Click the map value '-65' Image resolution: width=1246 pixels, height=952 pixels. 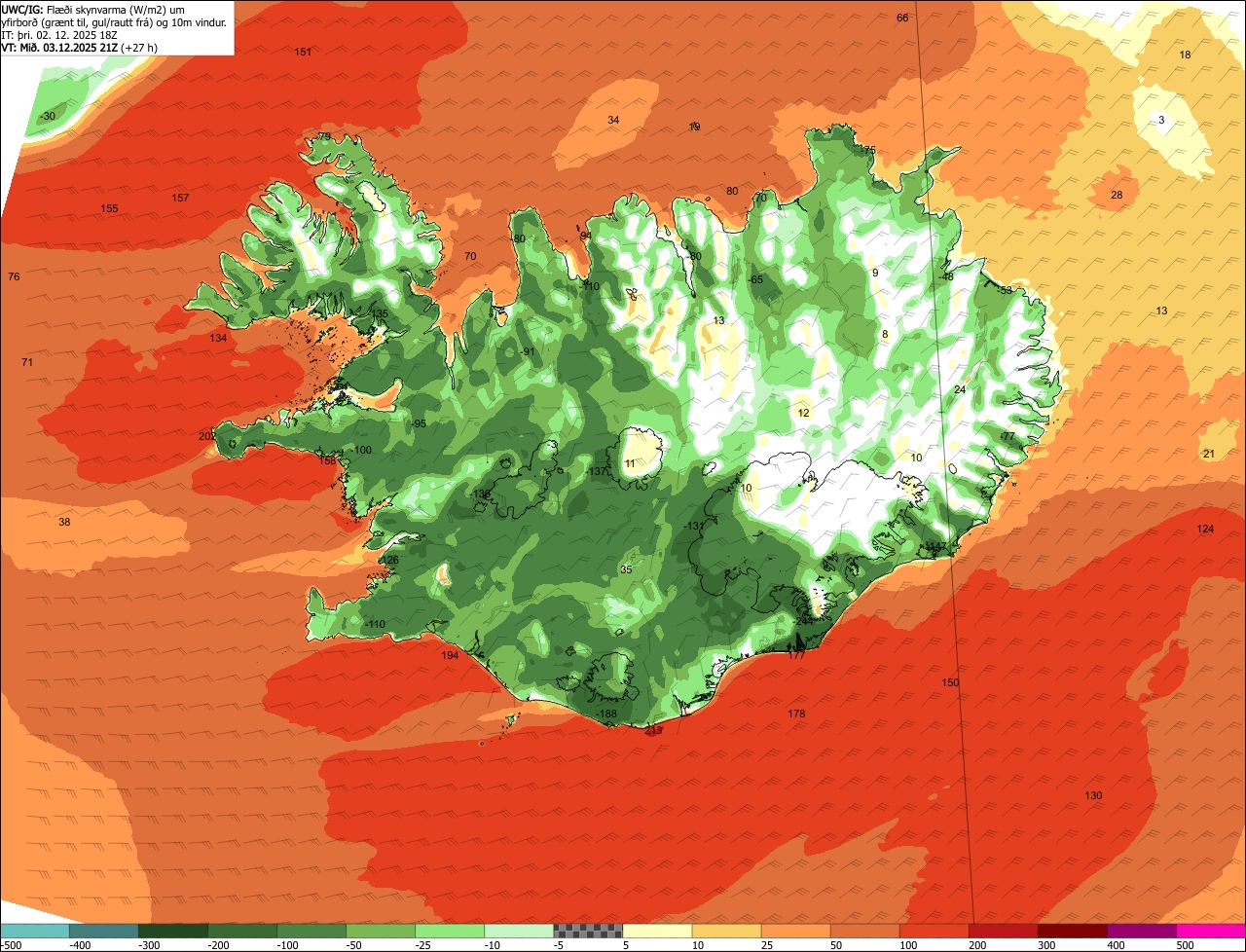coord(755,279)
